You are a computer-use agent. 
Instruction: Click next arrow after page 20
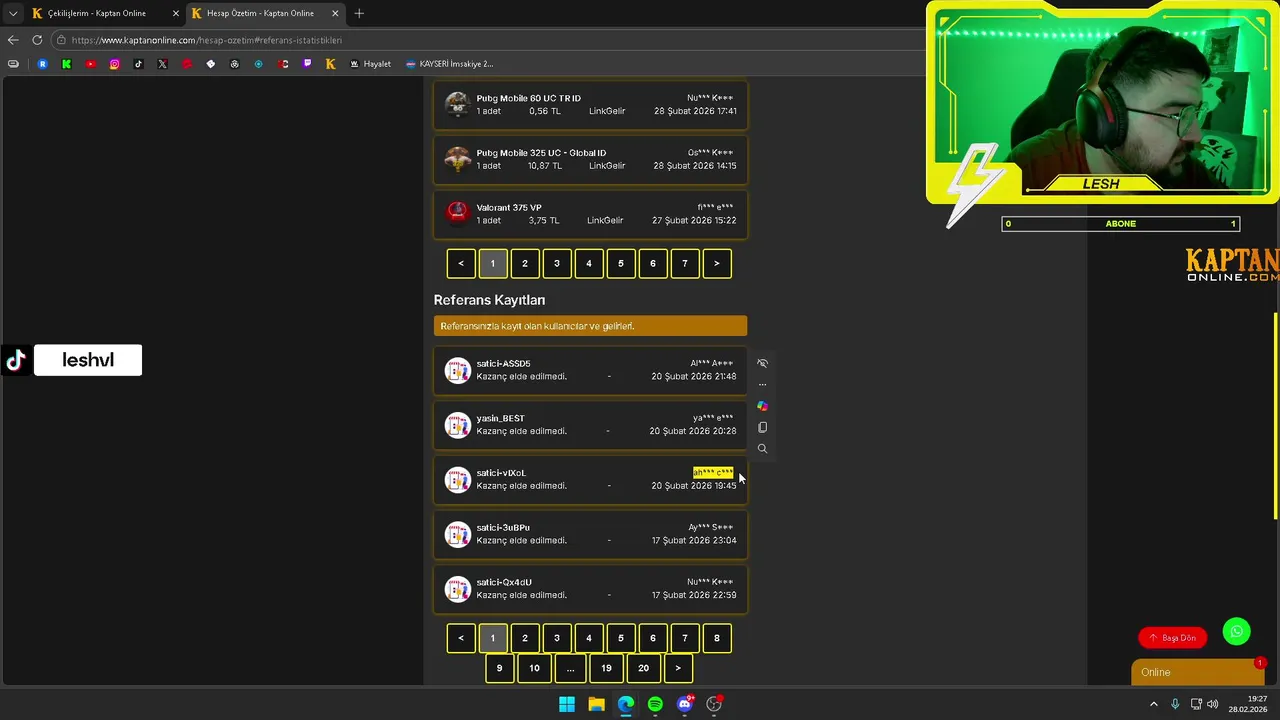(678, 668)
